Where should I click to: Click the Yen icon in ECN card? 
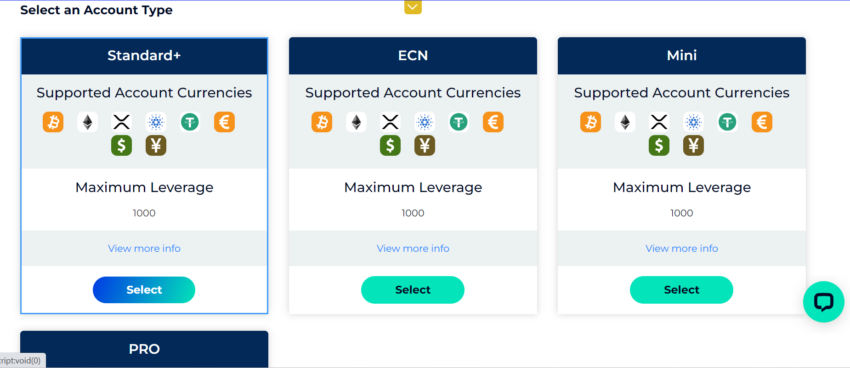point(424,145)
